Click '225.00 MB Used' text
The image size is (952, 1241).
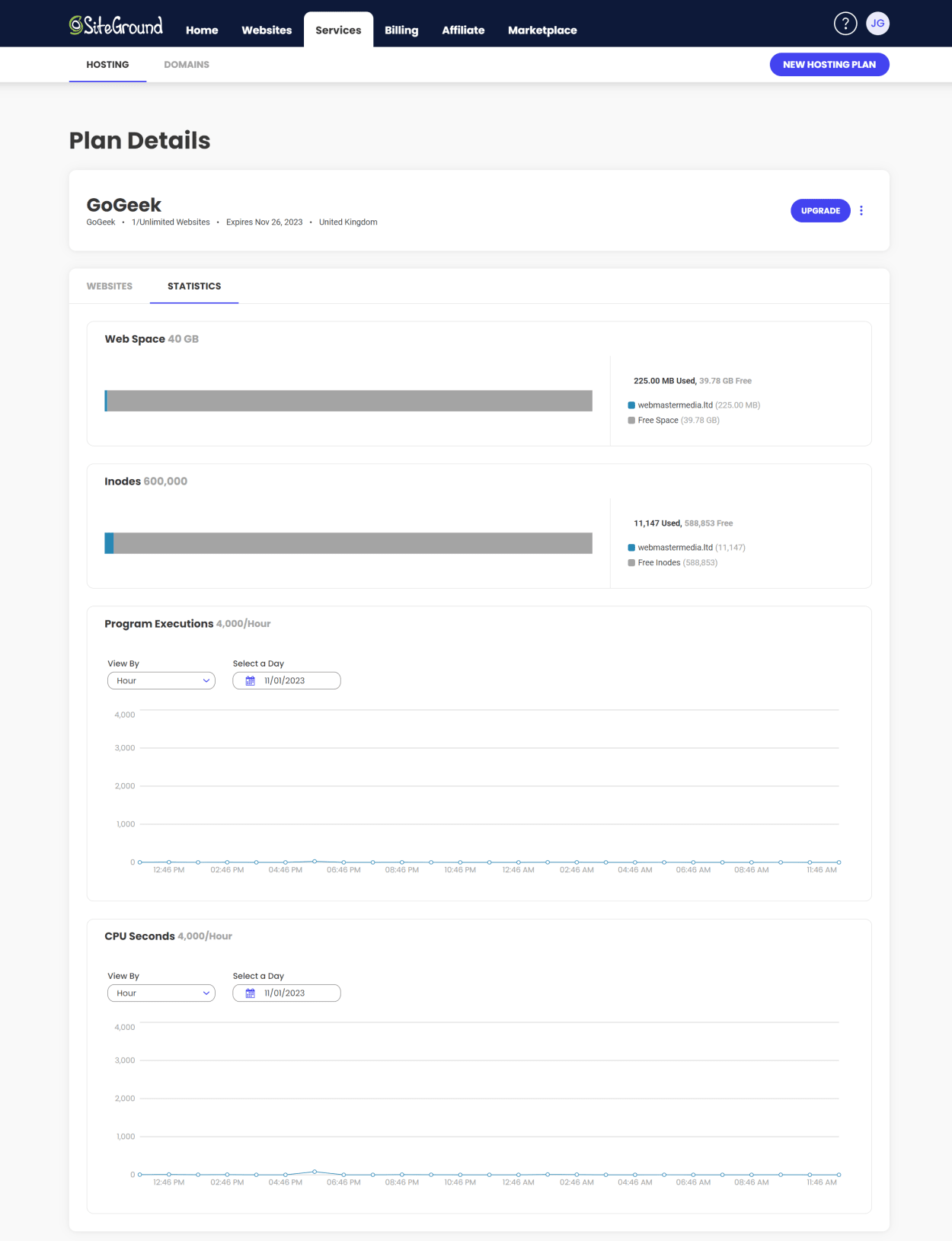(x=665, y=381)
